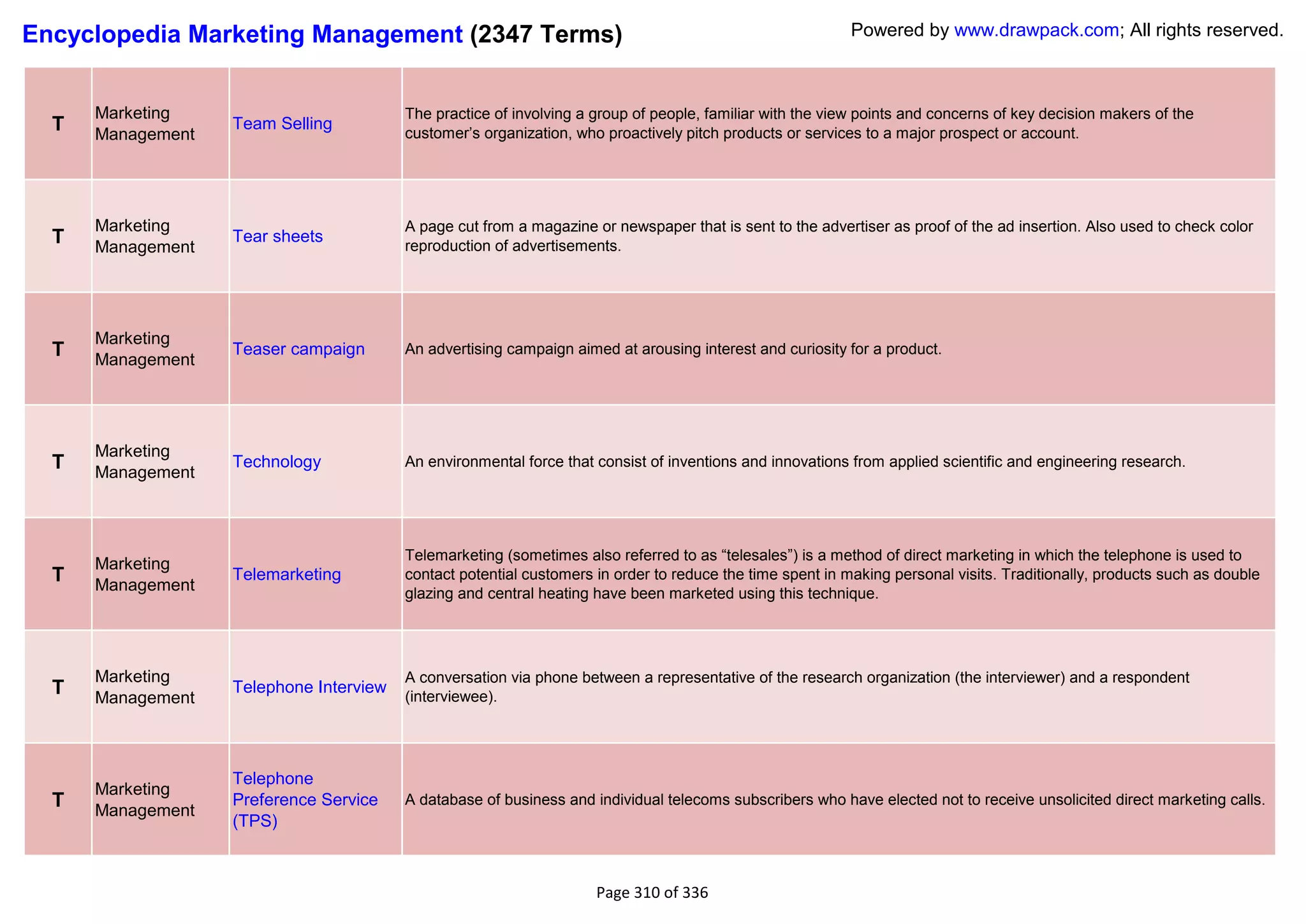This screenshot has height=924, width=1306.
Task: Click the T letter in Team Selling row
Action: (58, 124)
